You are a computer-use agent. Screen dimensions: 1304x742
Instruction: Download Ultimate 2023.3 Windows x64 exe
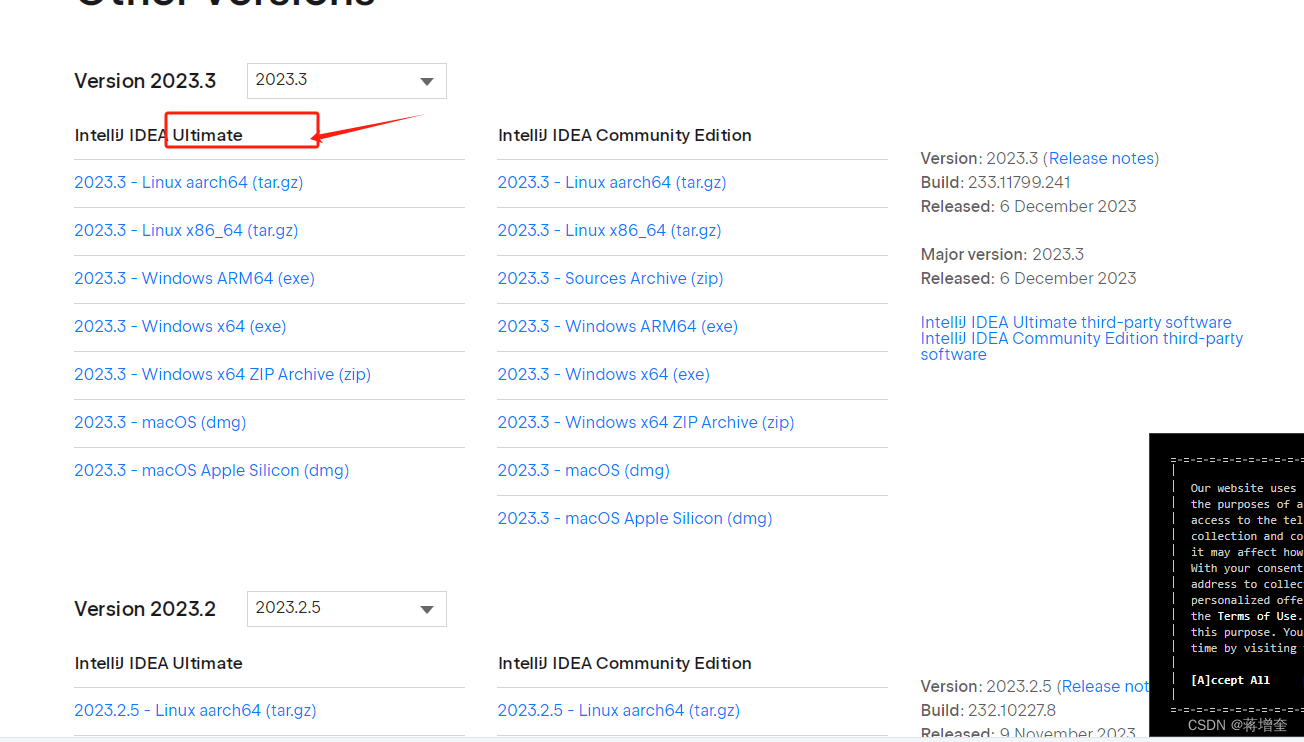point(180,326)
